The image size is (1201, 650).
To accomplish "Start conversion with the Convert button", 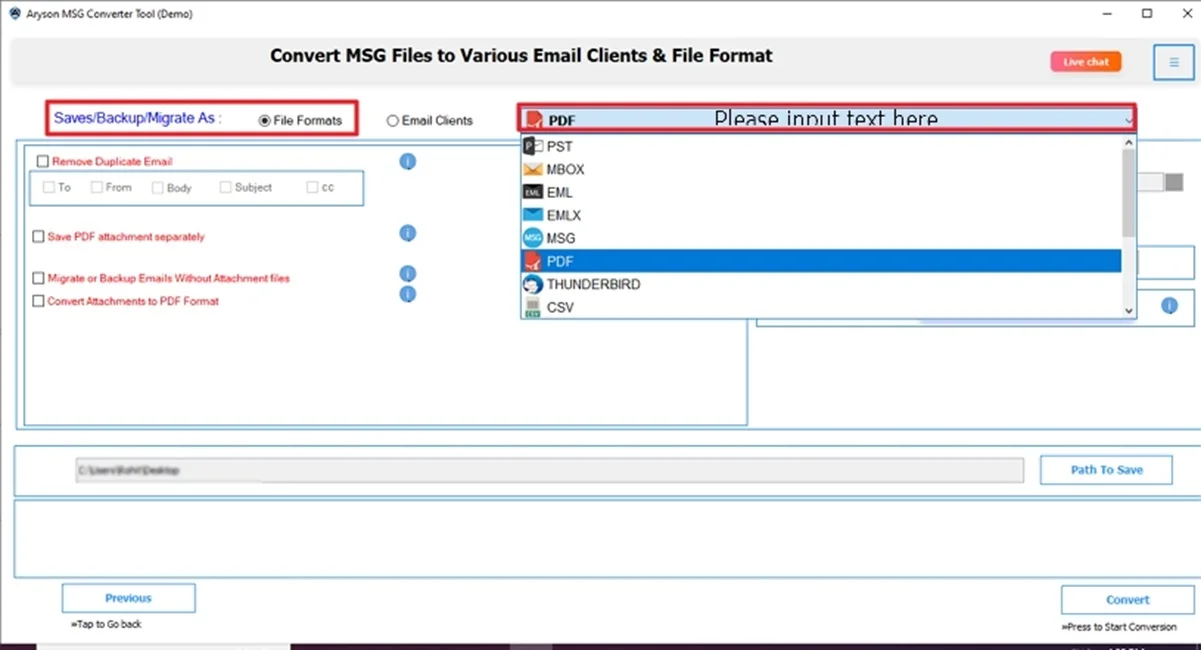I will tap(1127, 600).
